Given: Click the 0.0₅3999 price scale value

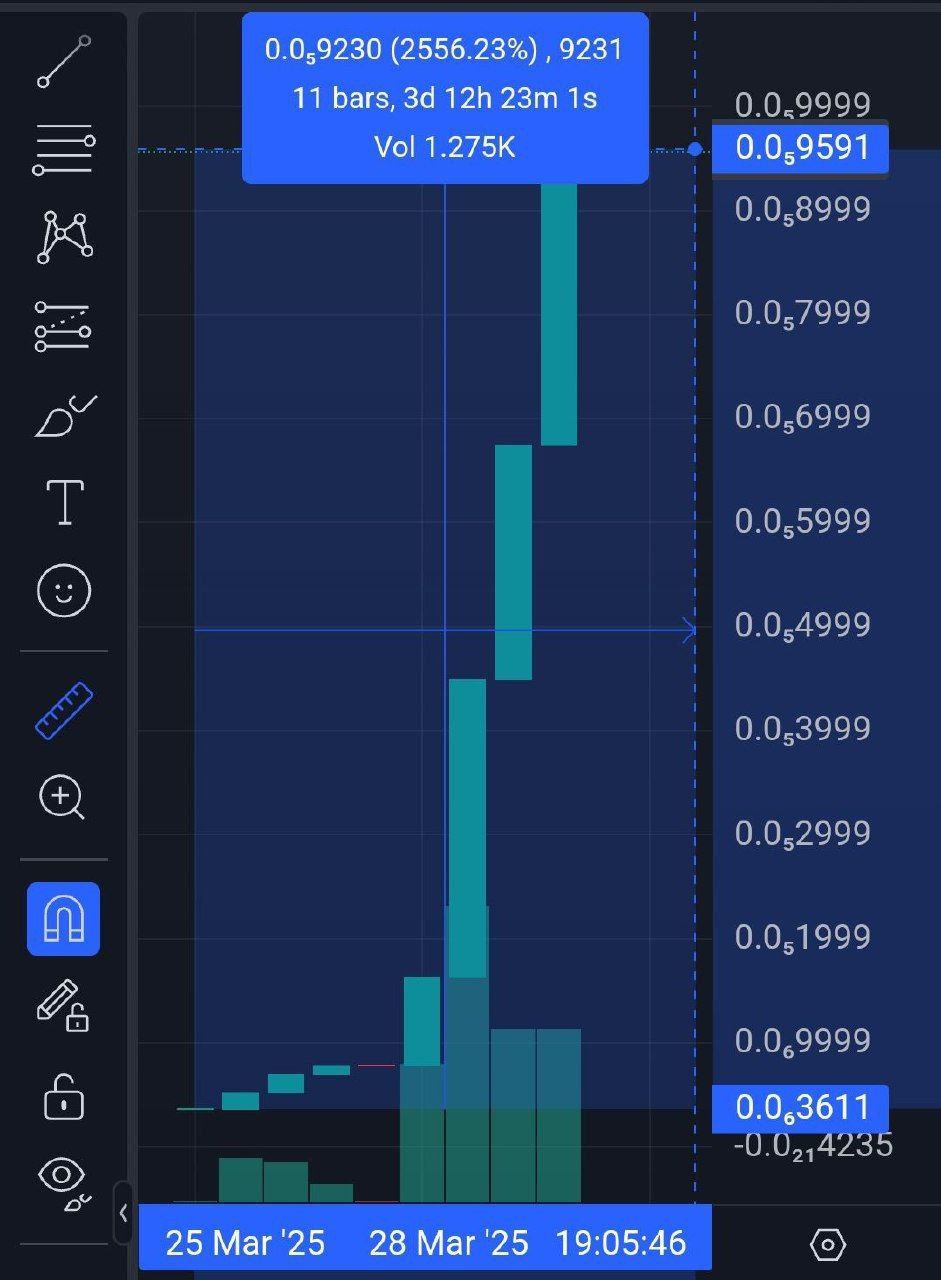Looking at the screenshot, I should [x=803, y=729].
